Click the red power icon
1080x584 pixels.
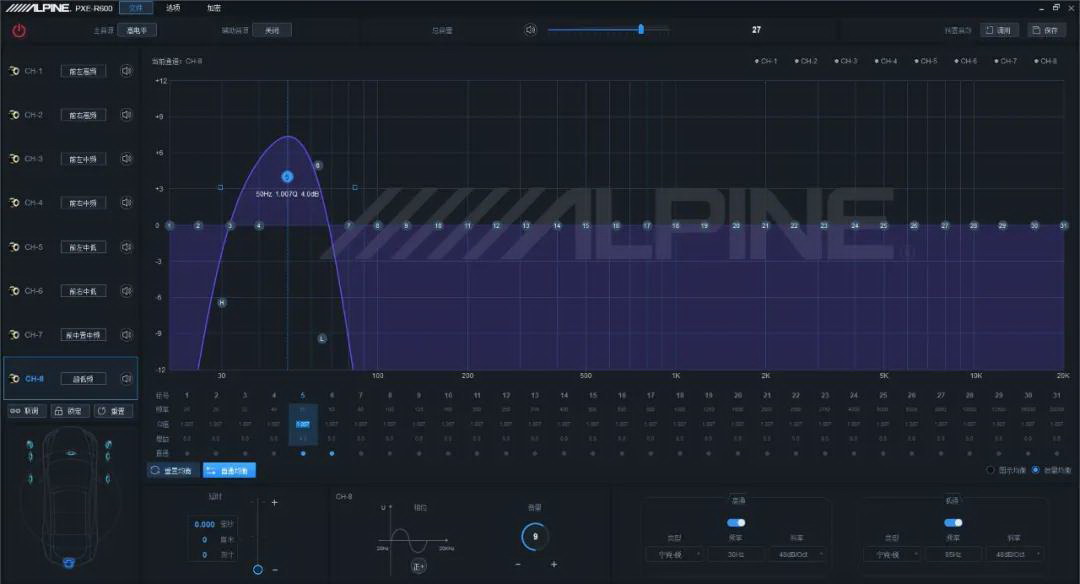click(x=19, y=31)
